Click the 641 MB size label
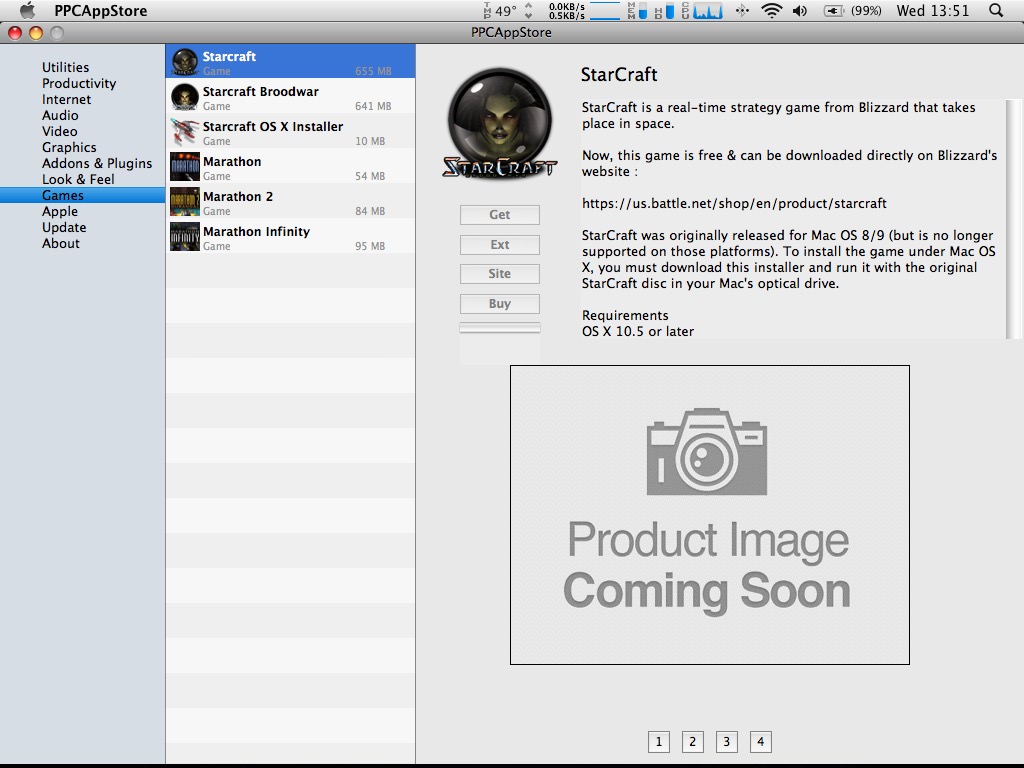1024x768 pixels. point(374,106)
